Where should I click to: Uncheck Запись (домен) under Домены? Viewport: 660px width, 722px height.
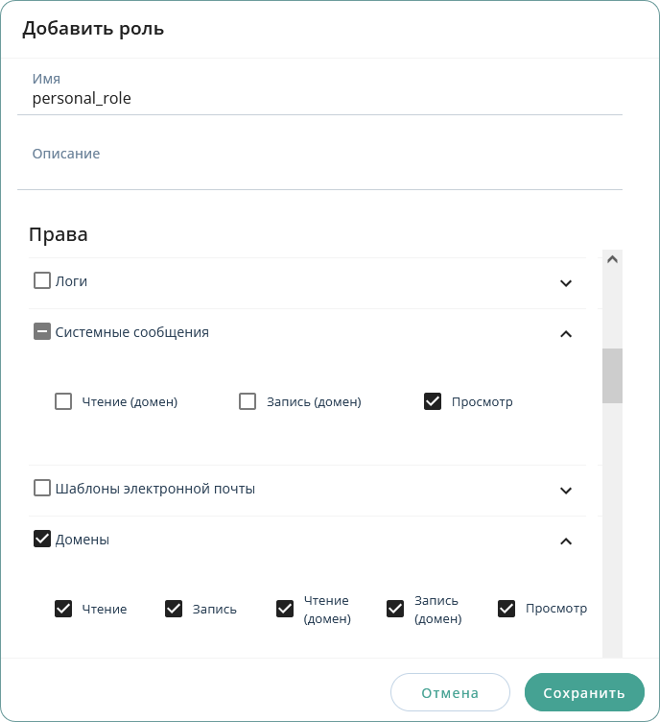395,609
